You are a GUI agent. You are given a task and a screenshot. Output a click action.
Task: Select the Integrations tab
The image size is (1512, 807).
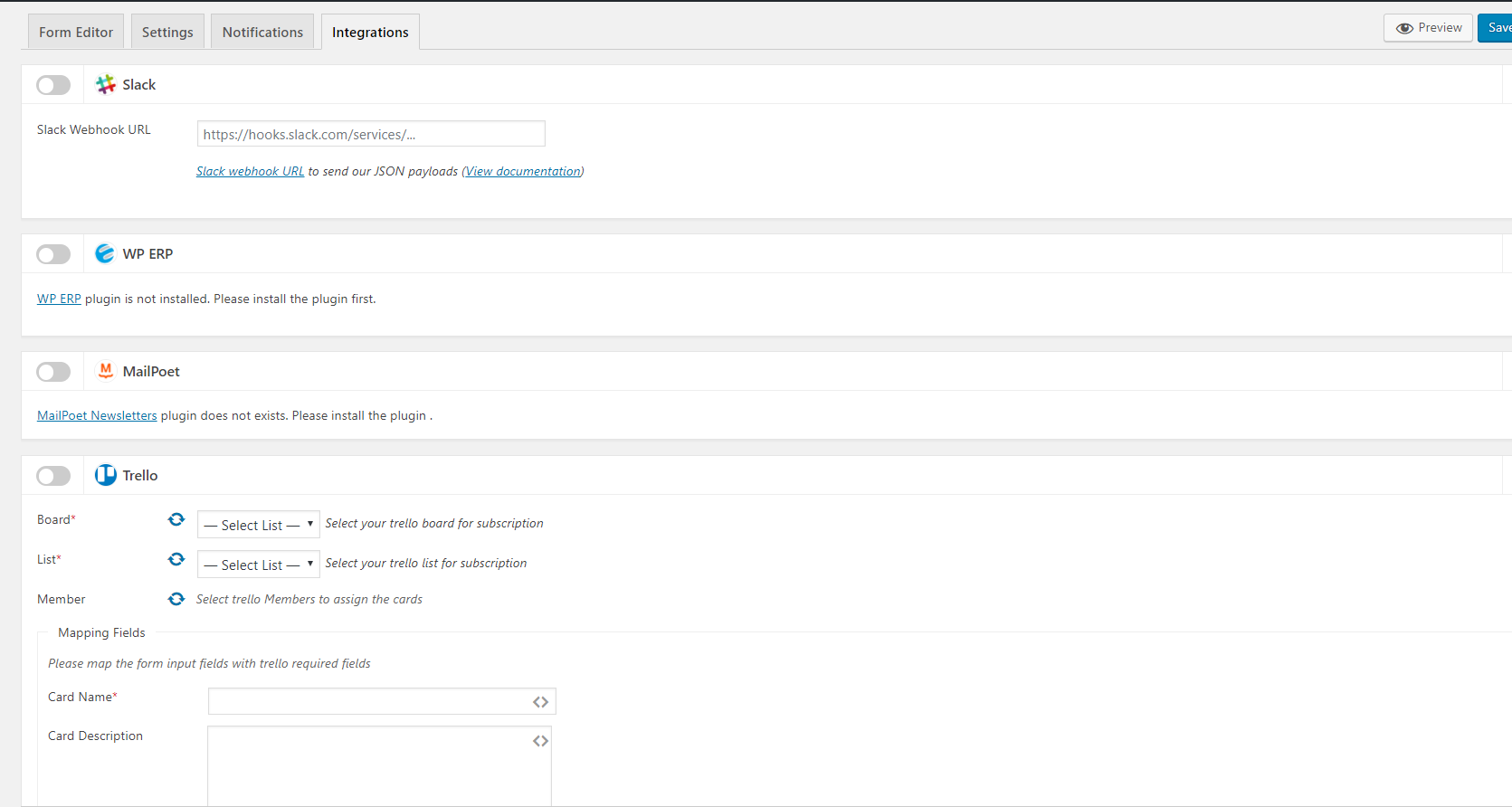(370, 32)
